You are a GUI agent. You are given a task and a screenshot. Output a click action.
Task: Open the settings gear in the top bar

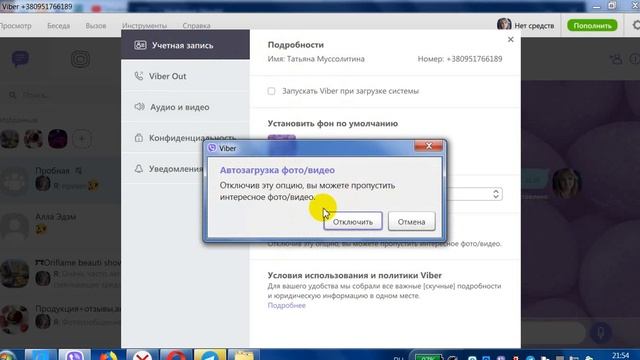coord(636,25)
